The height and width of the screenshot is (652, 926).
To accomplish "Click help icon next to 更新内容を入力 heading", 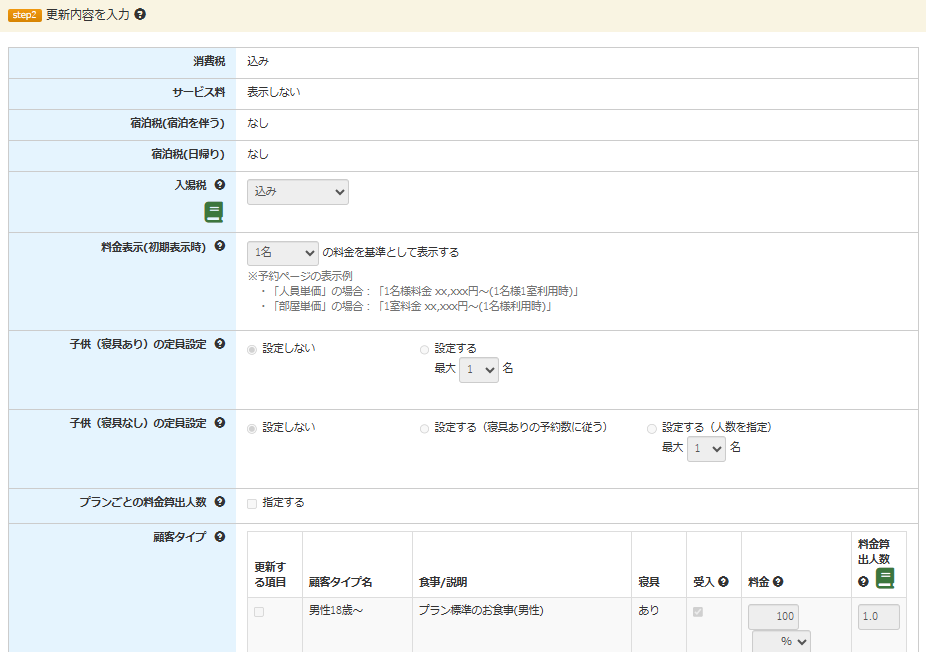I will [140, 14].
